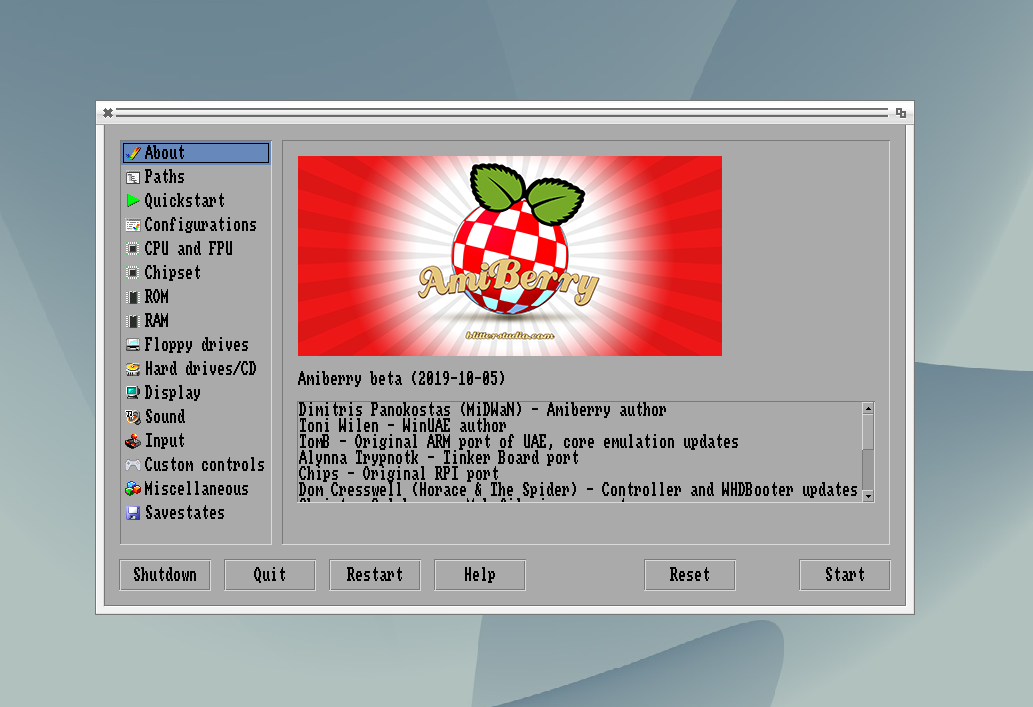Click the credits list scrollbar thumb
Image resolution: width=1033 pixels, height=707 pixels.
[868, 432]
